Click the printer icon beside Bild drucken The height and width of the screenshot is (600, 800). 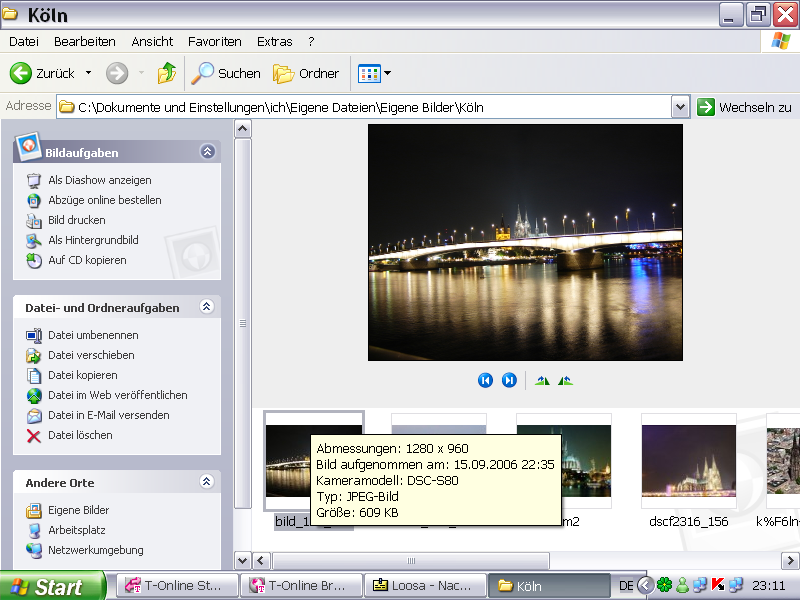coord(34,220)
